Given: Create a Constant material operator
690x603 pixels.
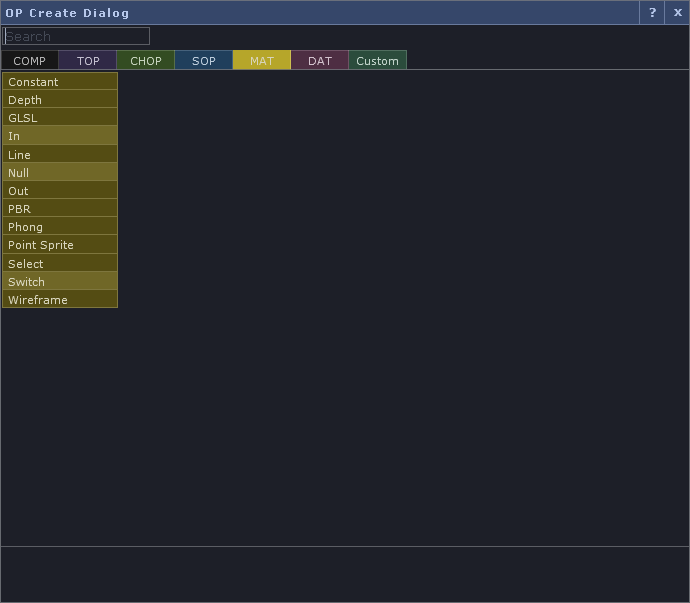Looking at the screenshot, I should tap(60, 81).
